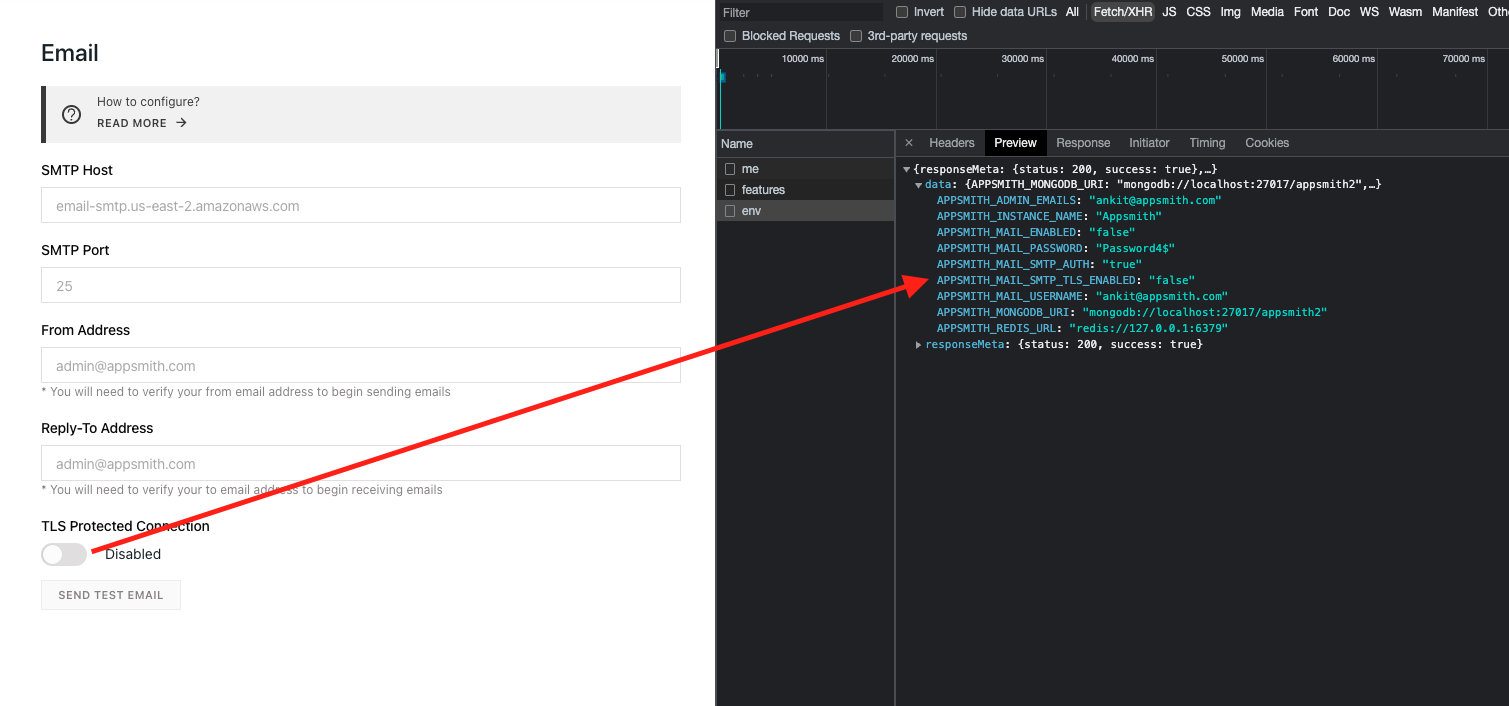This screenshot has height=706, width=1509.
Task: Click the help question mark icon
Action: [x=71, y=114]
